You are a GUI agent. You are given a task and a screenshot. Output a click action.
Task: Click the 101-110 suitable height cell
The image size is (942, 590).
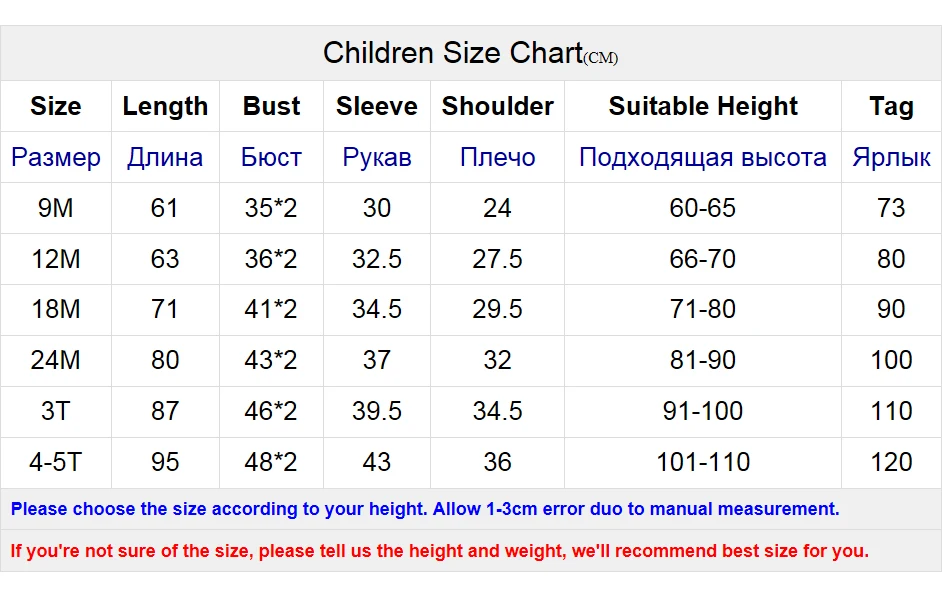tap(703, 463)
